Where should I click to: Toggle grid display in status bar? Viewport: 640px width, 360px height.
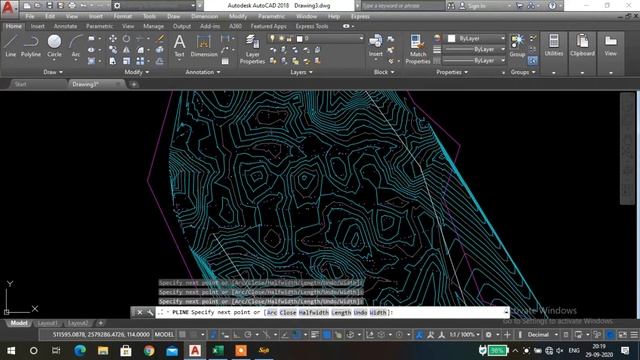(182, 335)
